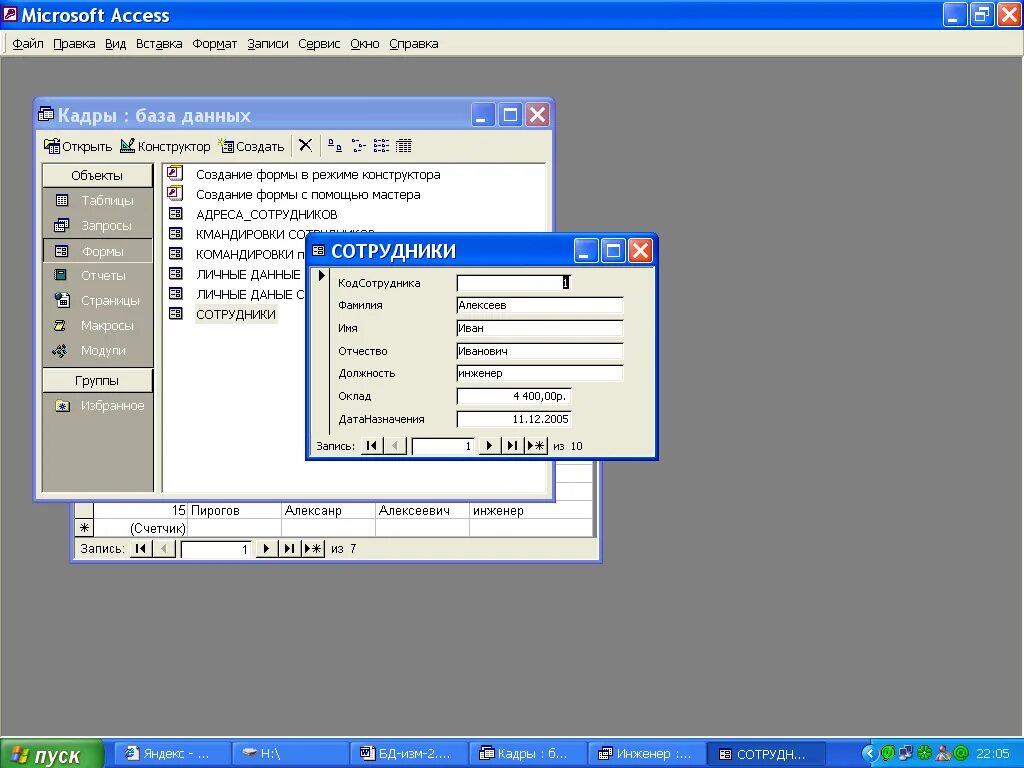Go to last record in Инженер table window
Viewport: 1024px width, 768px height.
(x=289, y=549)
